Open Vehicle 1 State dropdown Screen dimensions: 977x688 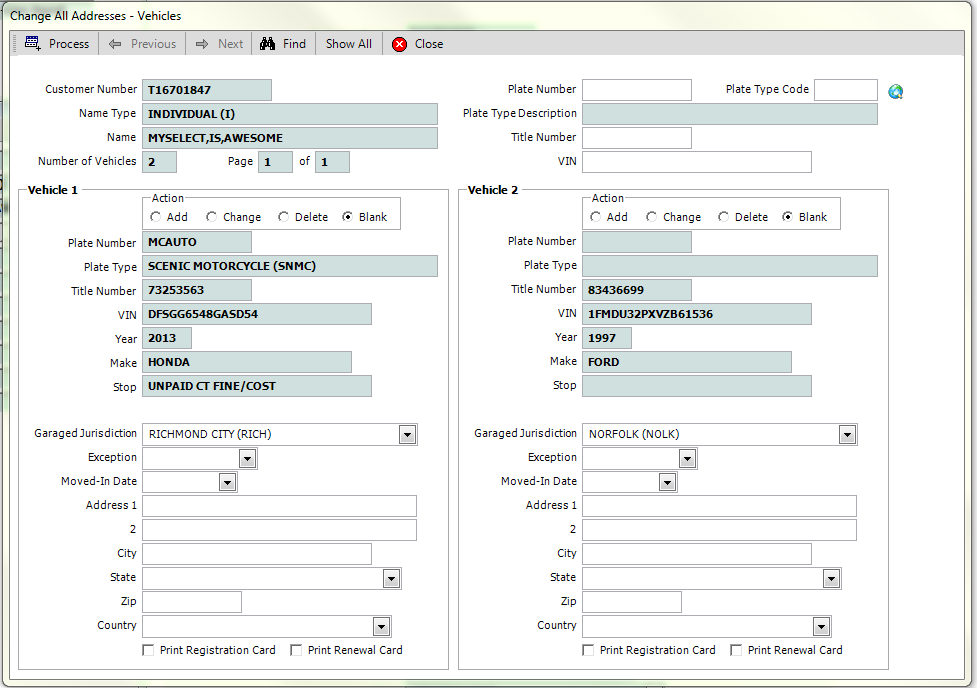coord(391,578)
